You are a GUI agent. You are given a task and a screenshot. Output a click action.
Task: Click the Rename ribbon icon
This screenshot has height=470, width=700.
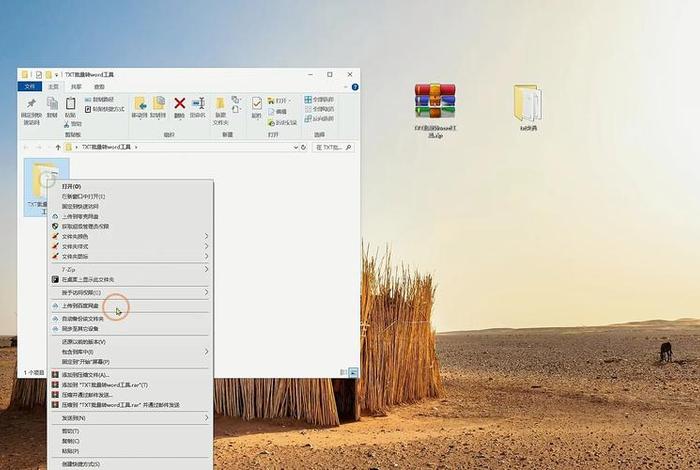(198, 108)
